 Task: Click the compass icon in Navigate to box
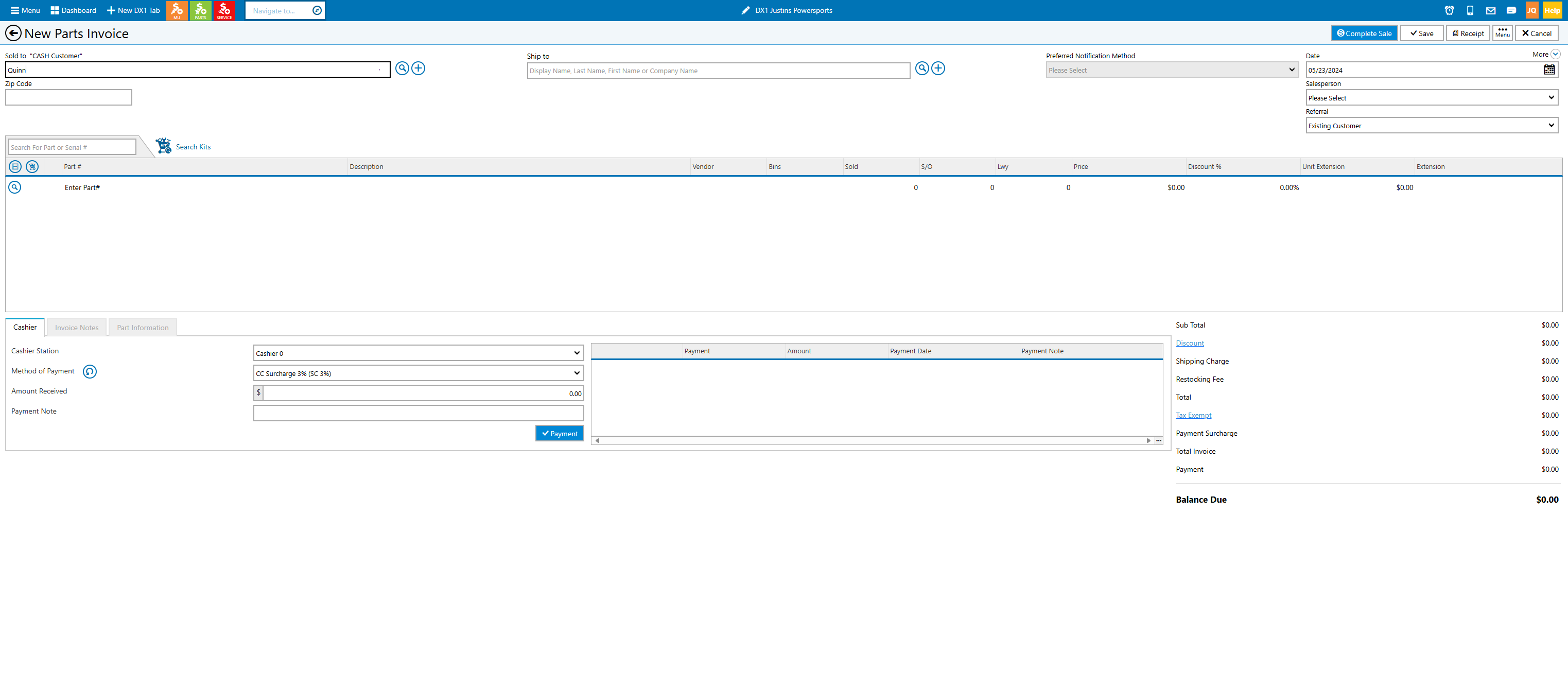(317, 10)
